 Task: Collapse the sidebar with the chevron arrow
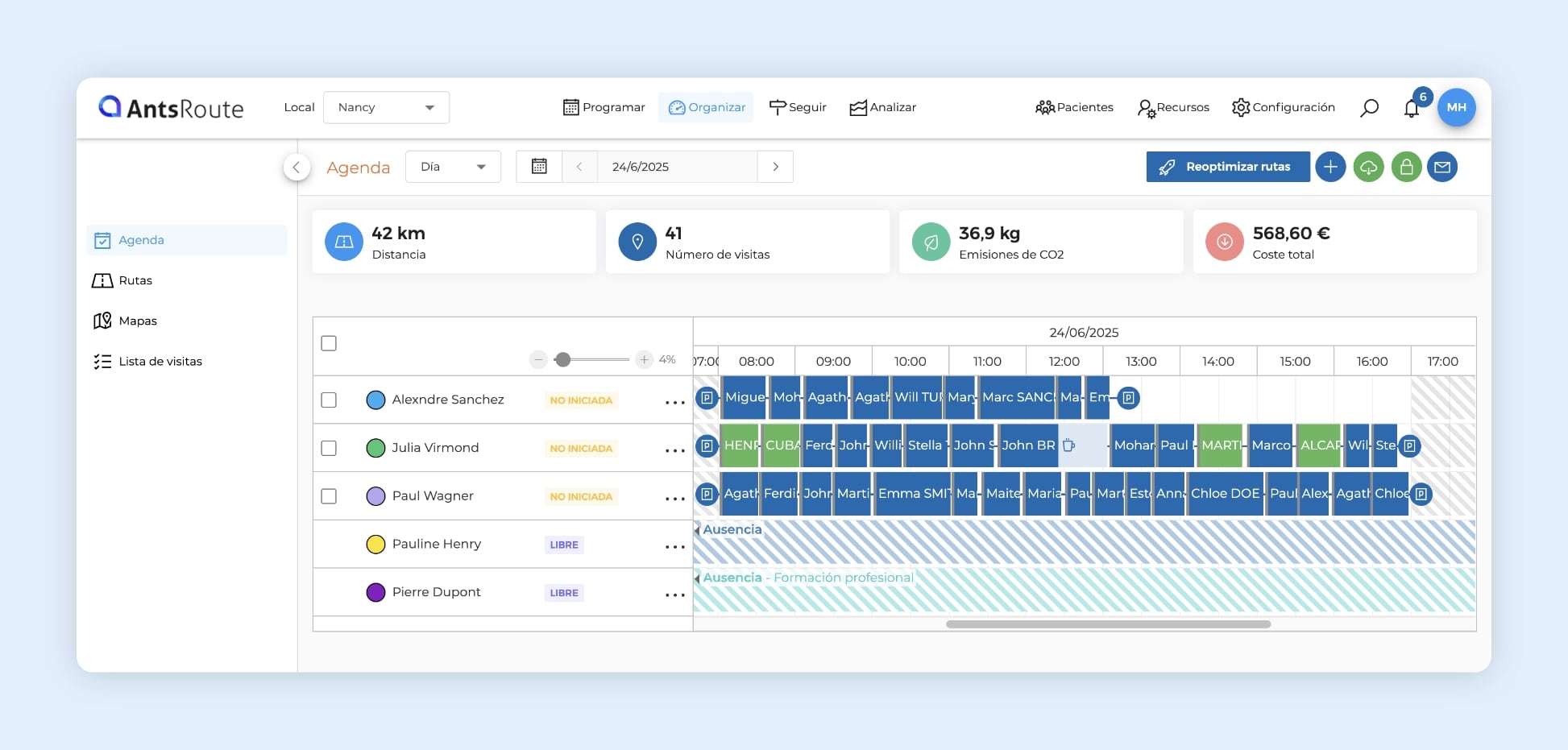coord(297,167)
